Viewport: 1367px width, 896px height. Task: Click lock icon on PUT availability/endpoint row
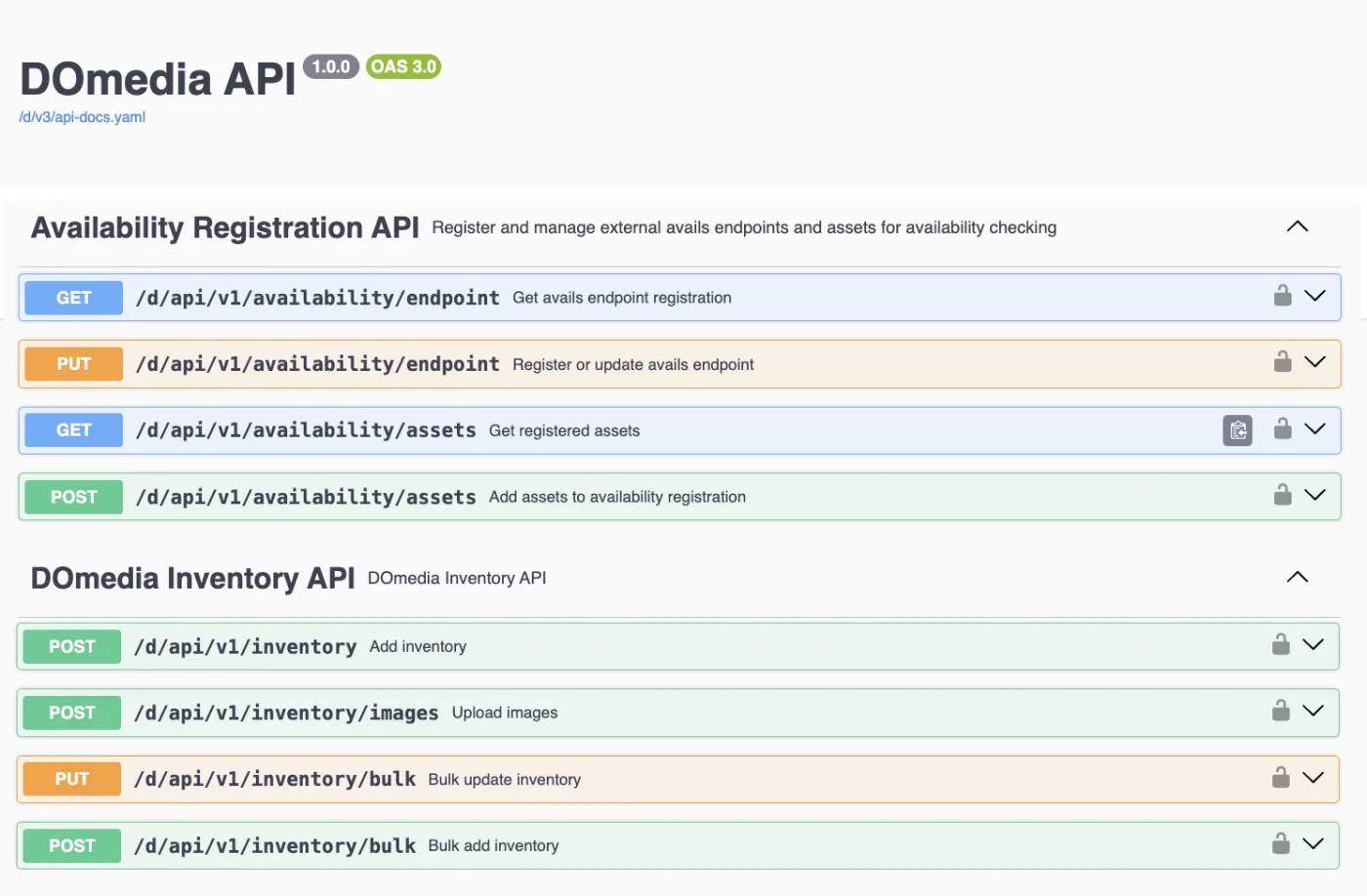coord(1282,362)
